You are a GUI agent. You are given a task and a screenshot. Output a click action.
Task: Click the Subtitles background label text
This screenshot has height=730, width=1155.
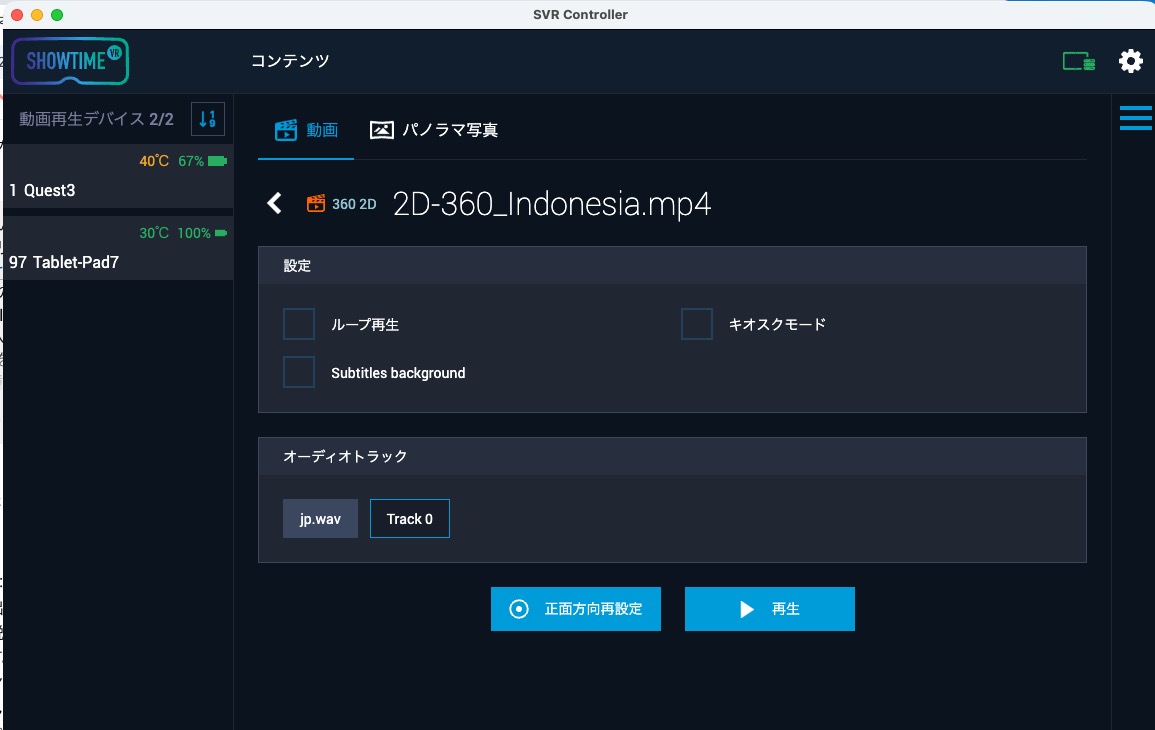(398, 373)
